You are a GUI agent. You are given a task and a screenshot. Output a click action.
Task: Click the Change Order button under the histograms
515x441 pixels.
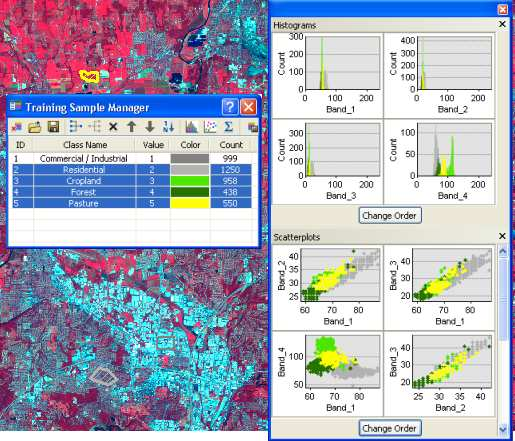389,216
